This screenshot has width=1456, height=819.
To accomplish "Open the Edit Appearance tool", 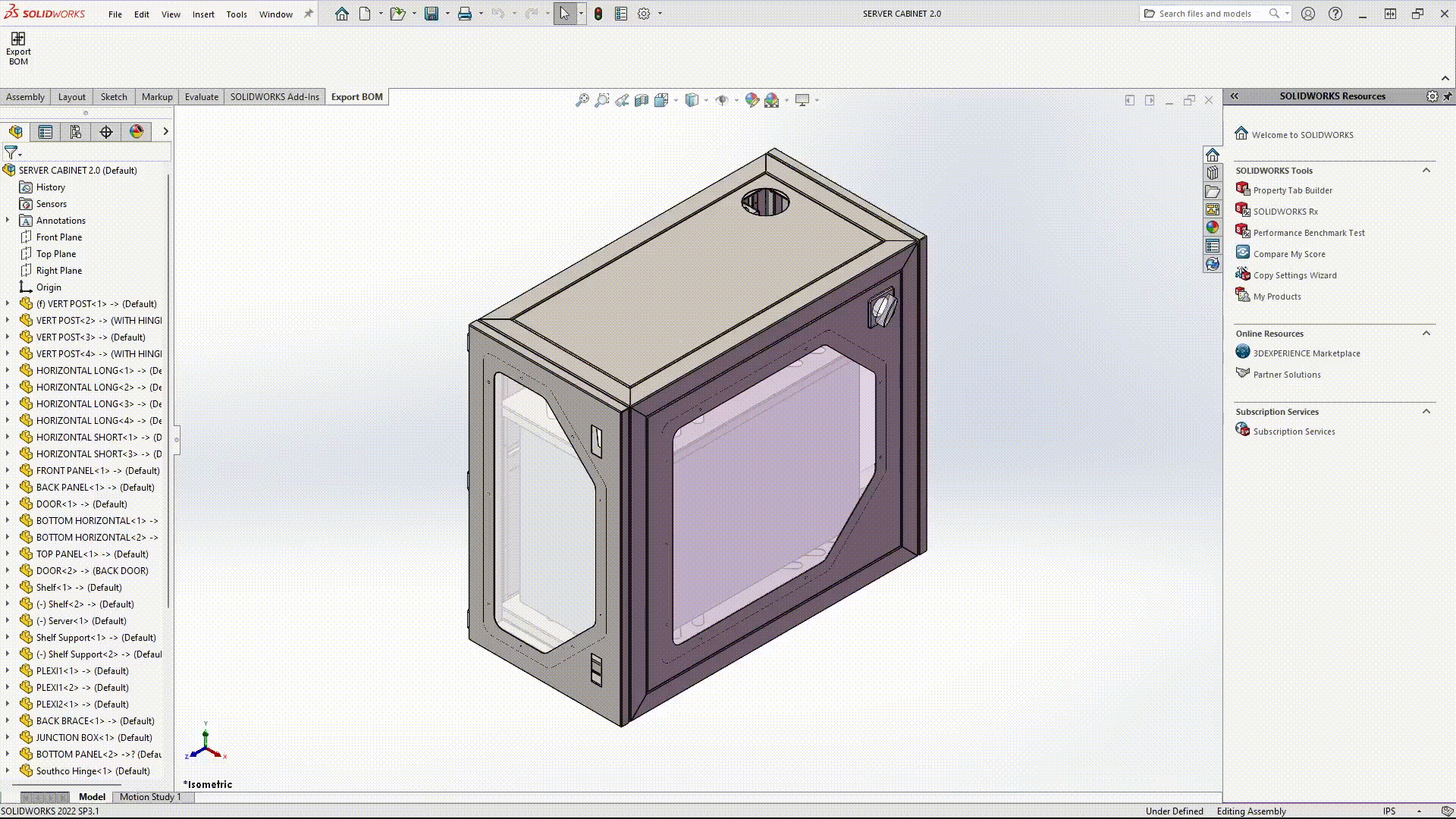I will click(752, 100).
